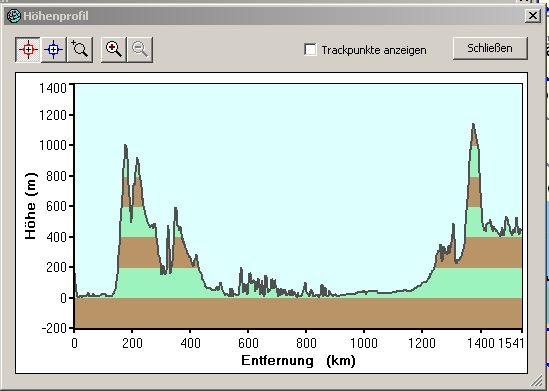The width and height of the screenshot is (549, 391).
Task: Click the peak near 350 km distance
Action: (175, 210)
